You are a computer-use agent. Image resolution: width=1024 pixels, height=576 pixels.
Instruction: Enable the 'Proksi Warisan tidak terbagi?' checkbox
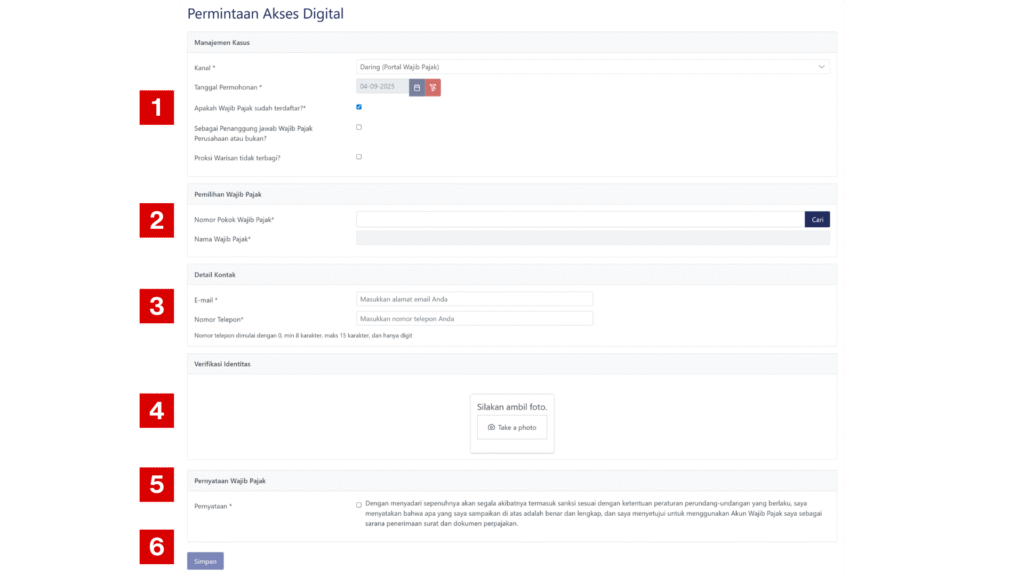click(x=359, y=157)
